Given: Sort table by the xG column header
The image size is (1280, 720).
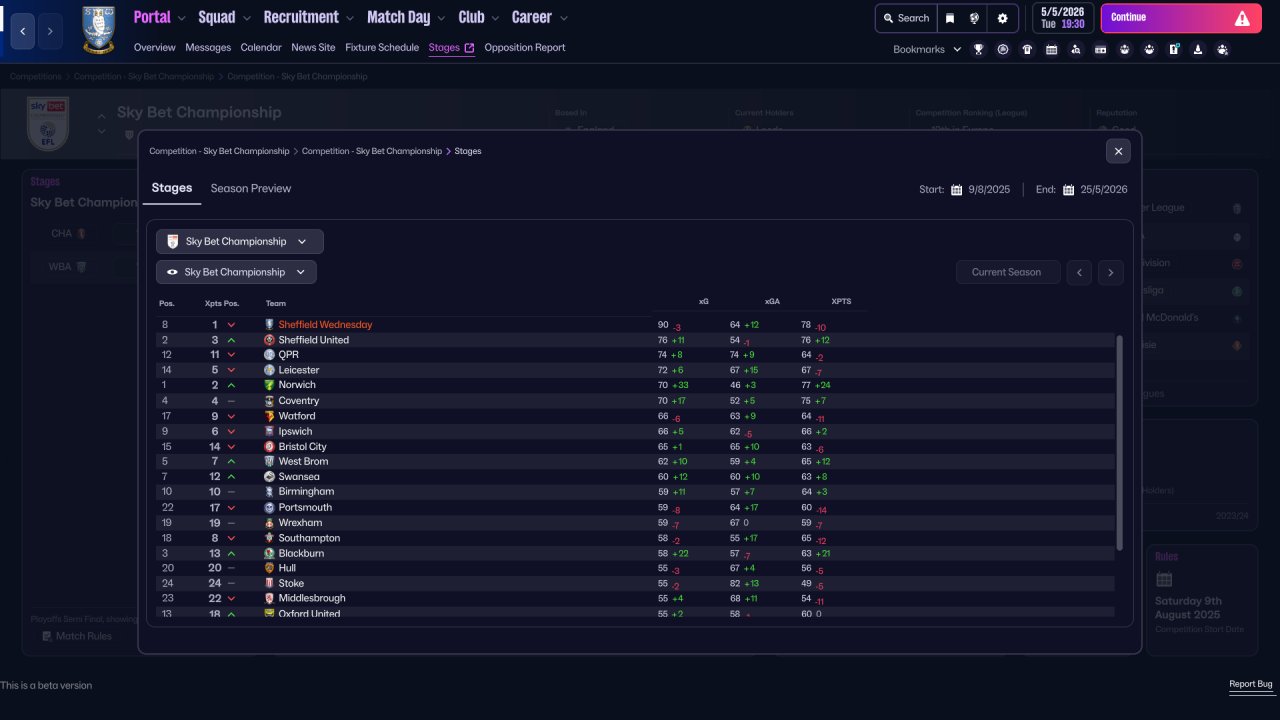Looking at the screenshot, I should 704,301.
